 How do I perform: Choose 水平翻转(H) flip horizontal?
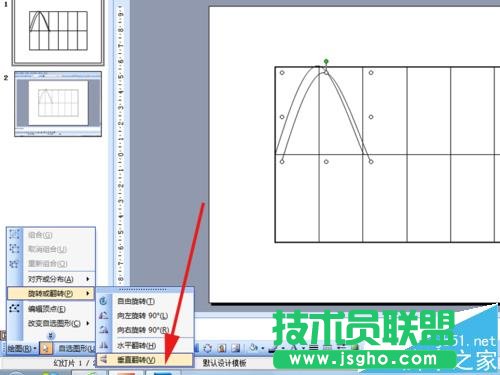point(145,345)
